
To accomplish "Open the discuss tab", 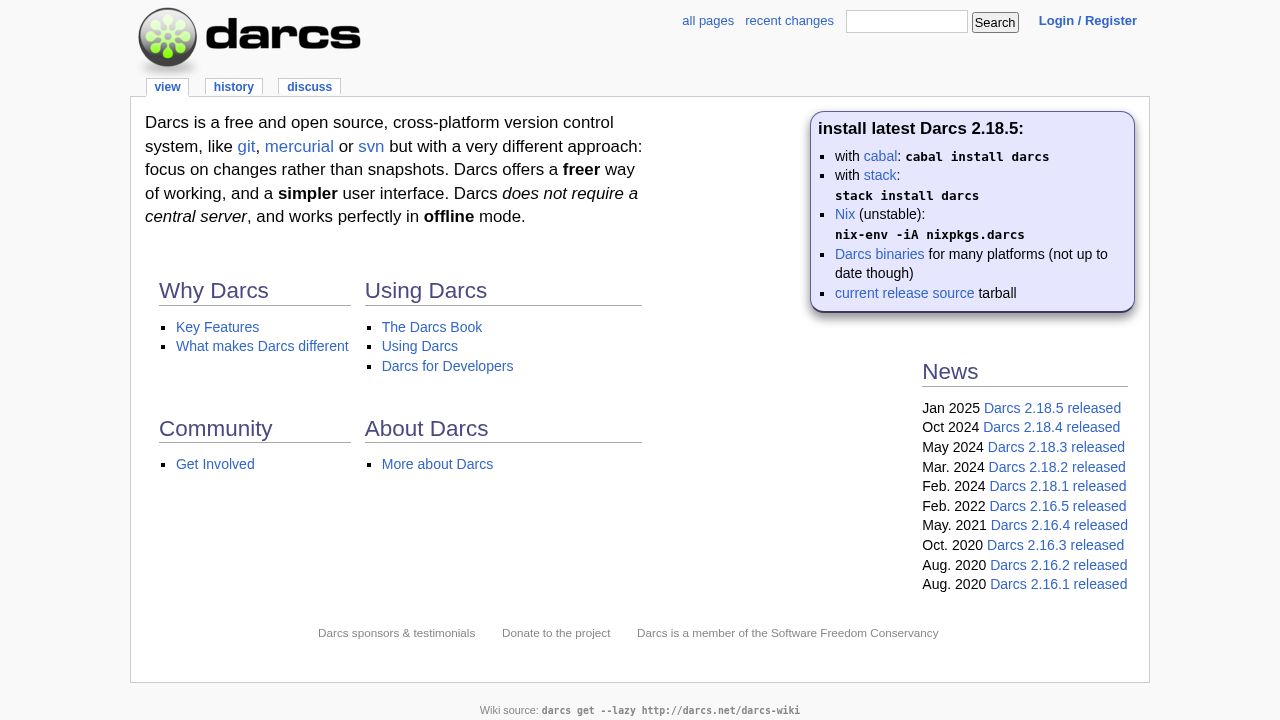I will [309, 87].
